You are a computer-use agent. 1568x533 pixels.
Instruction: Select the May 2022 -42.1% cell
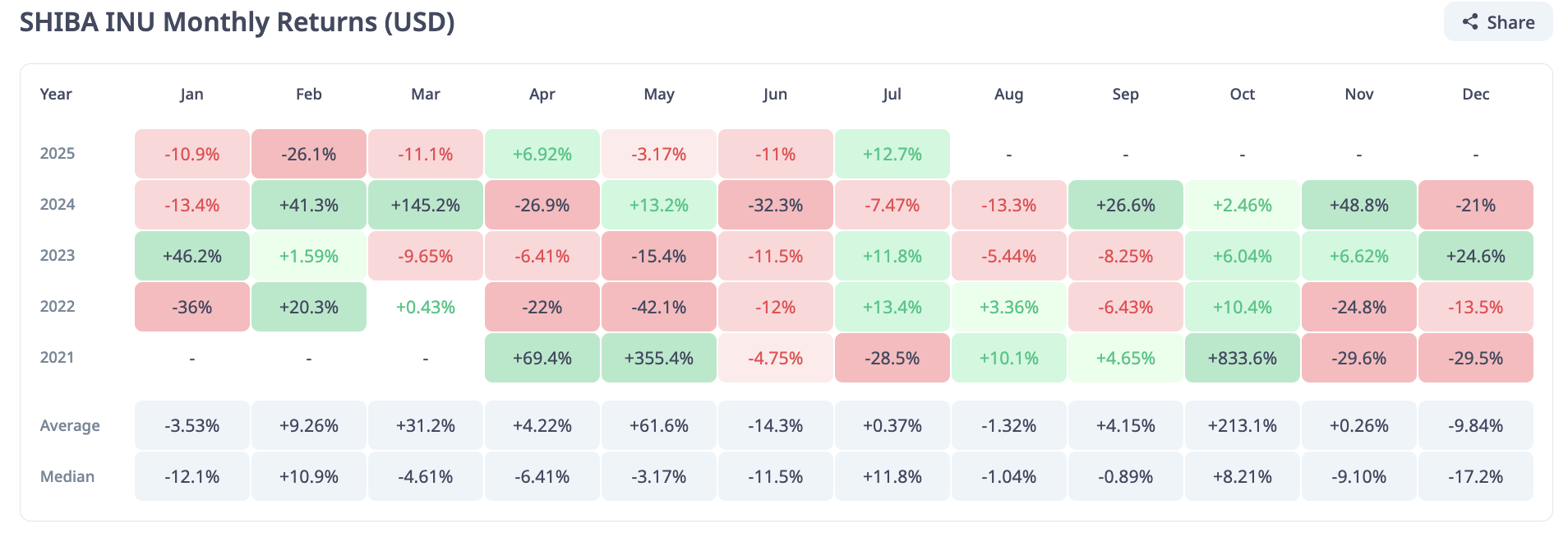[658, 307]
